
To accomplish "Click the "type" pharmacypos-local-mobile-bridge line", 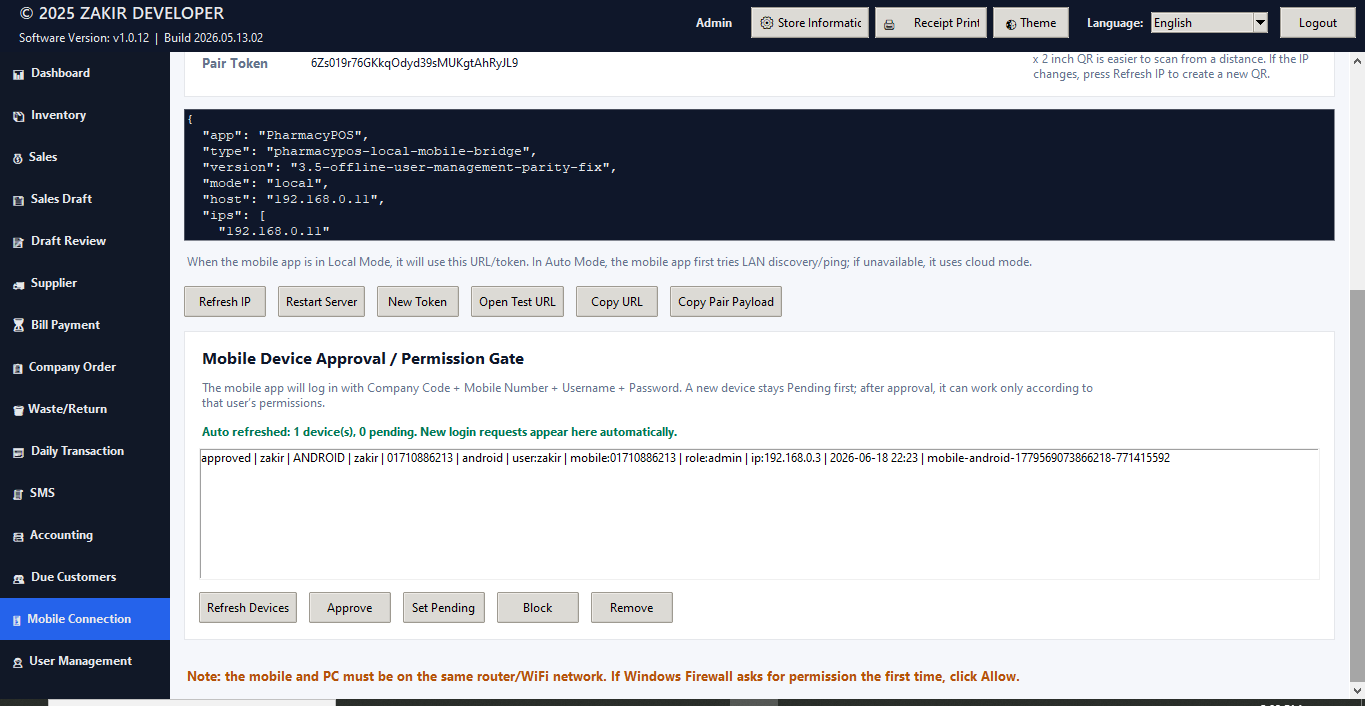I will click(369, 151).
